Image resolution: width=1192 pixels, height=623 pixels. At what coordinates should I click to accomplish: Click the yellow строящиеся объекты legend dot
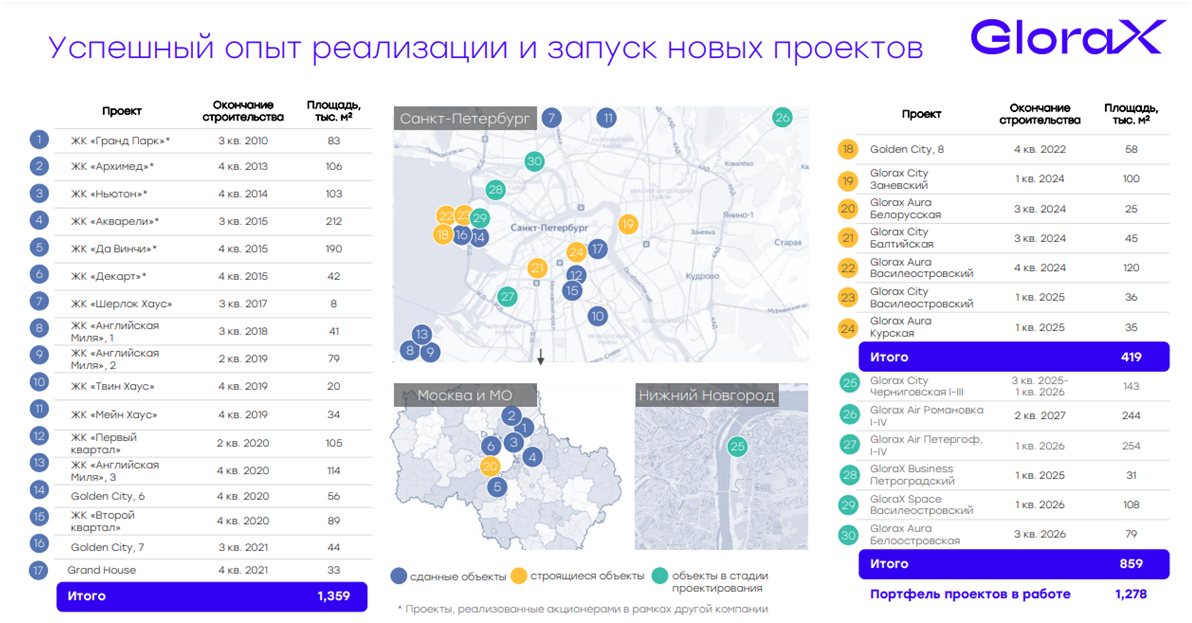coord(518,576)
